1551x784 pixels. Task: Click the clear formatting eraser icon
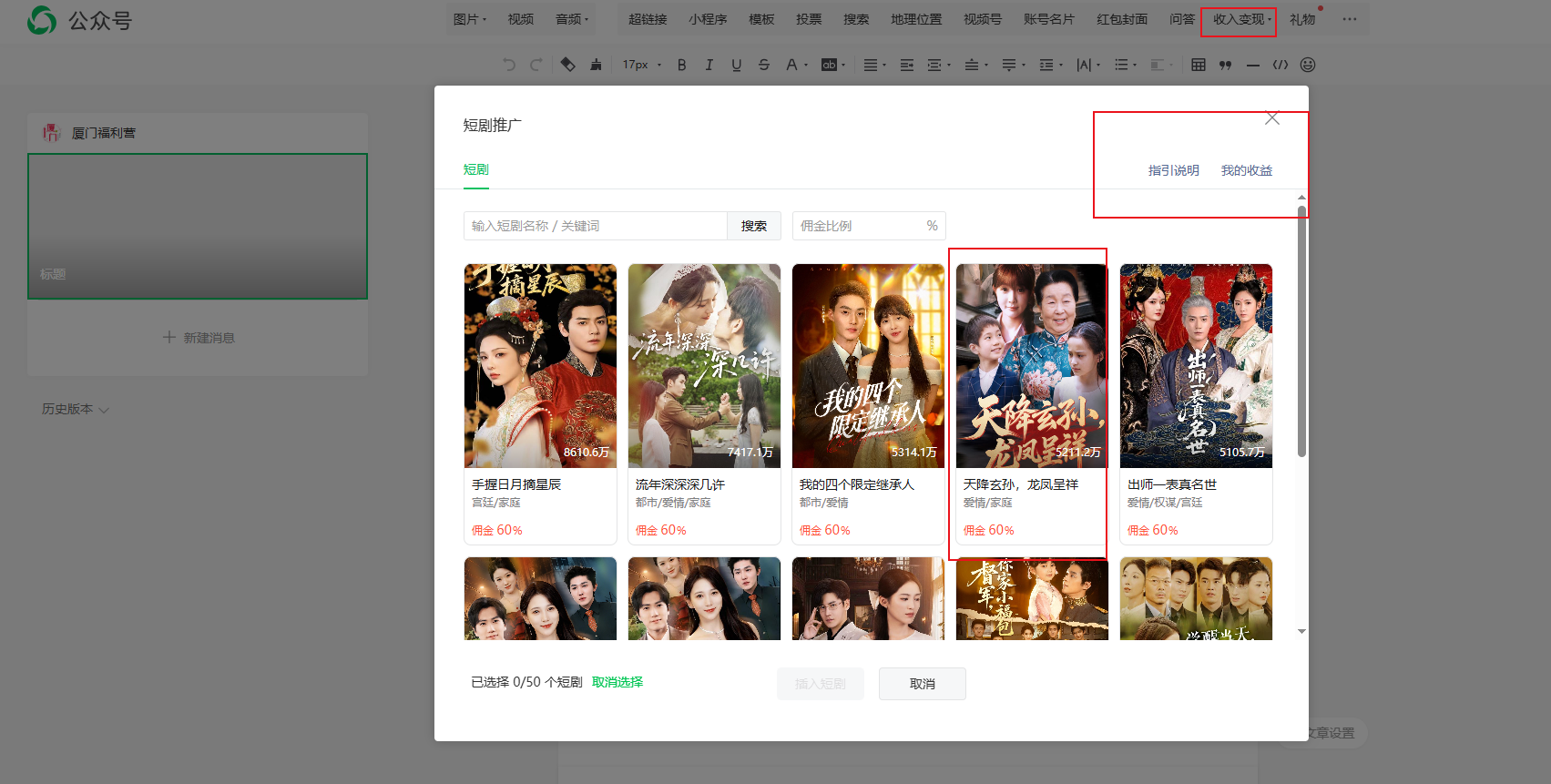point(567,65)
